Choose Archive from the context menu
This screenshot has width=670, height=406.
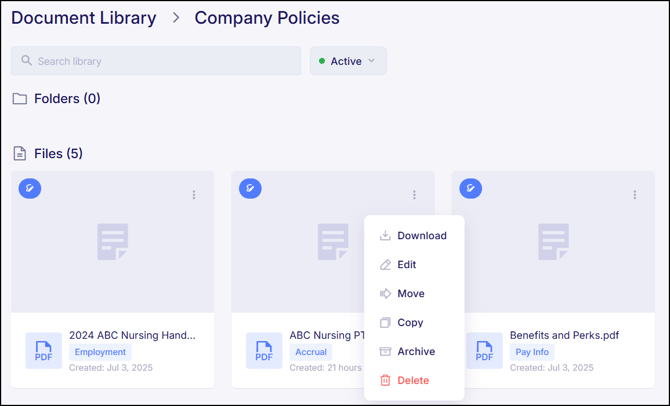click(414, 351)
